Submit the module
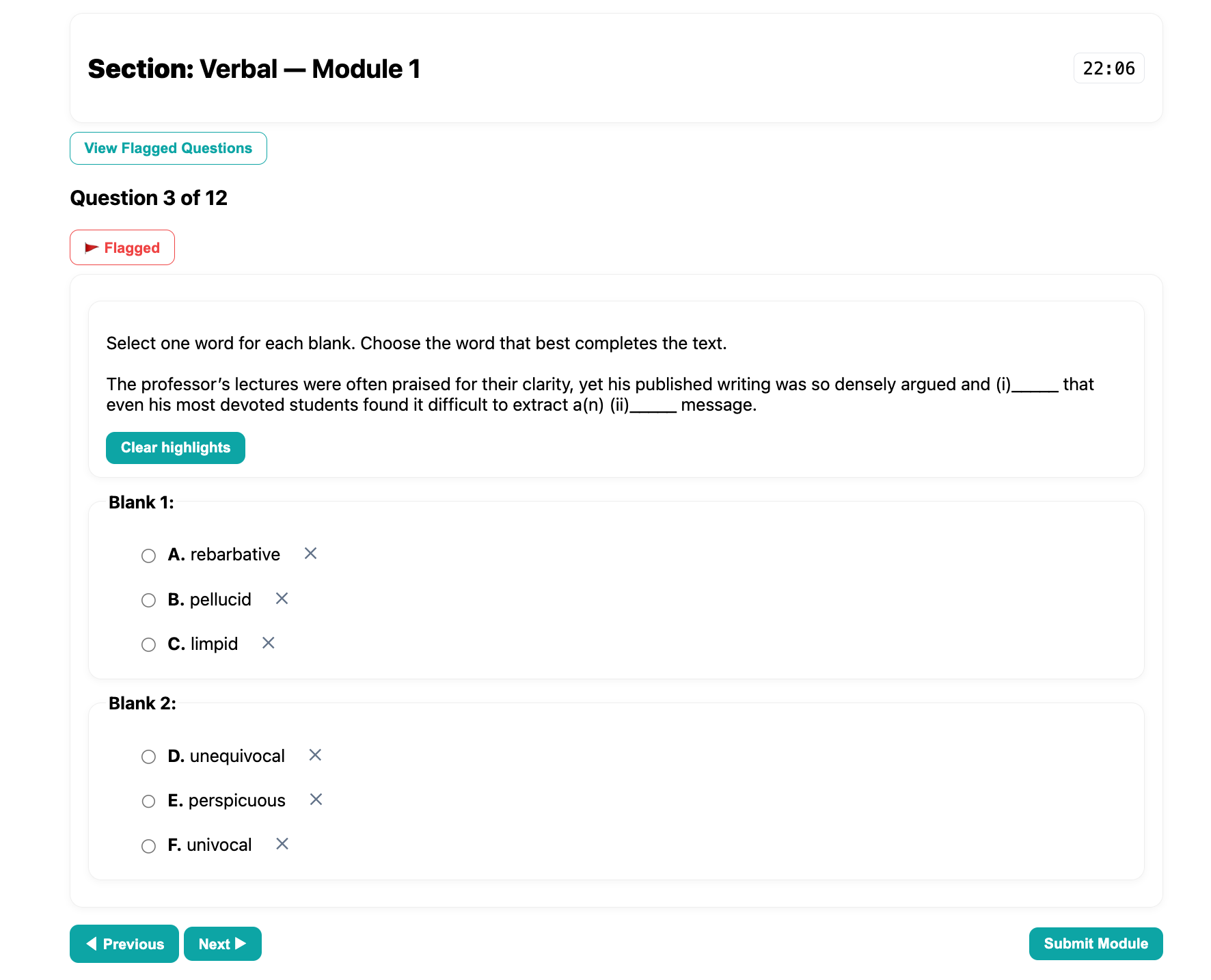1211x980 pixels. 1096,943
